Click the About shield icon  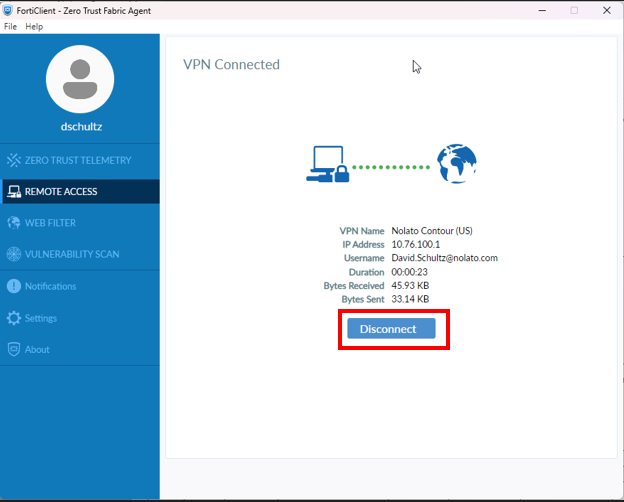coord(14,349)
